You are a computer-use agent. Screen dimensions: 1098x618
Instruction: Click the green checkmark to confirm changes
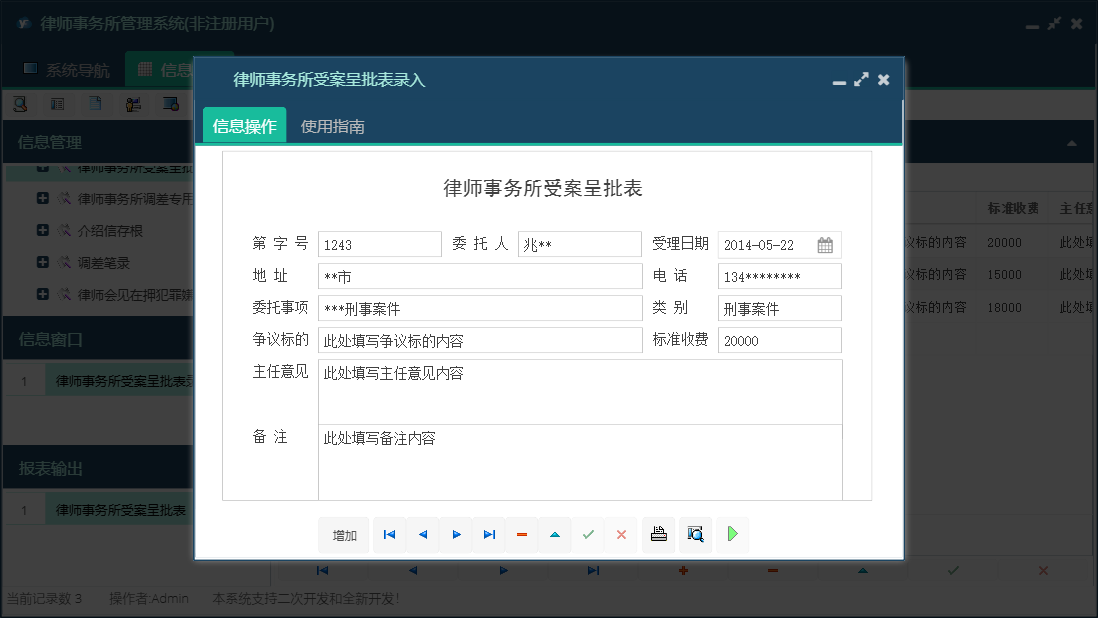[588, 534]
